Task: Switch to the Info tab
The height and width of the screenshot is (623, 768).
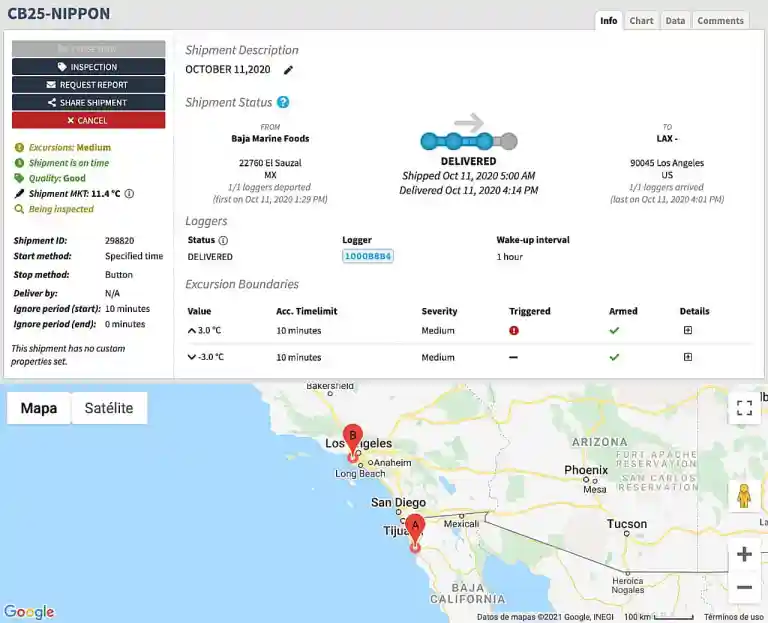Action: [608, 21]
